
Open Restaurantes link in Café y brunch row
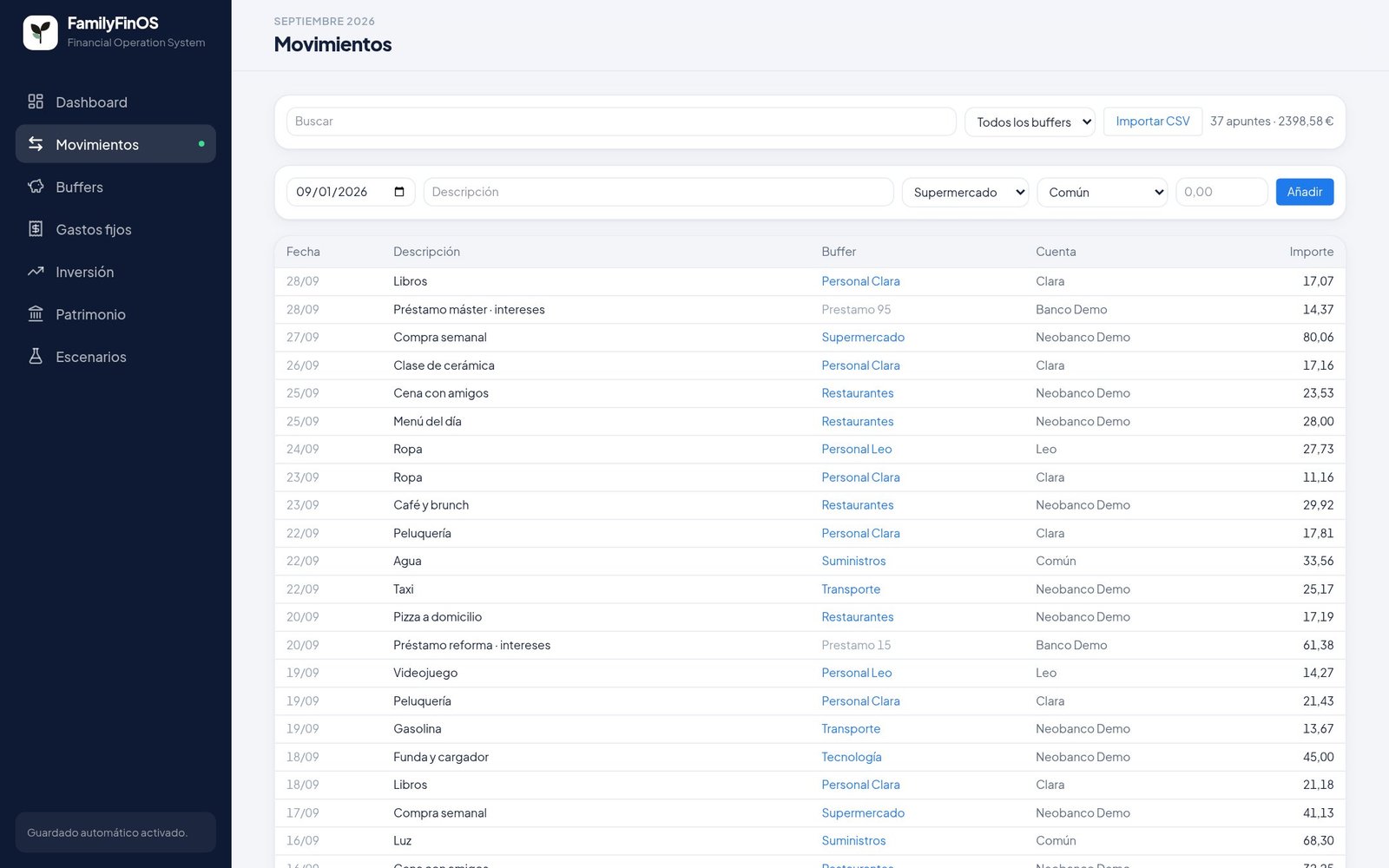858,505
